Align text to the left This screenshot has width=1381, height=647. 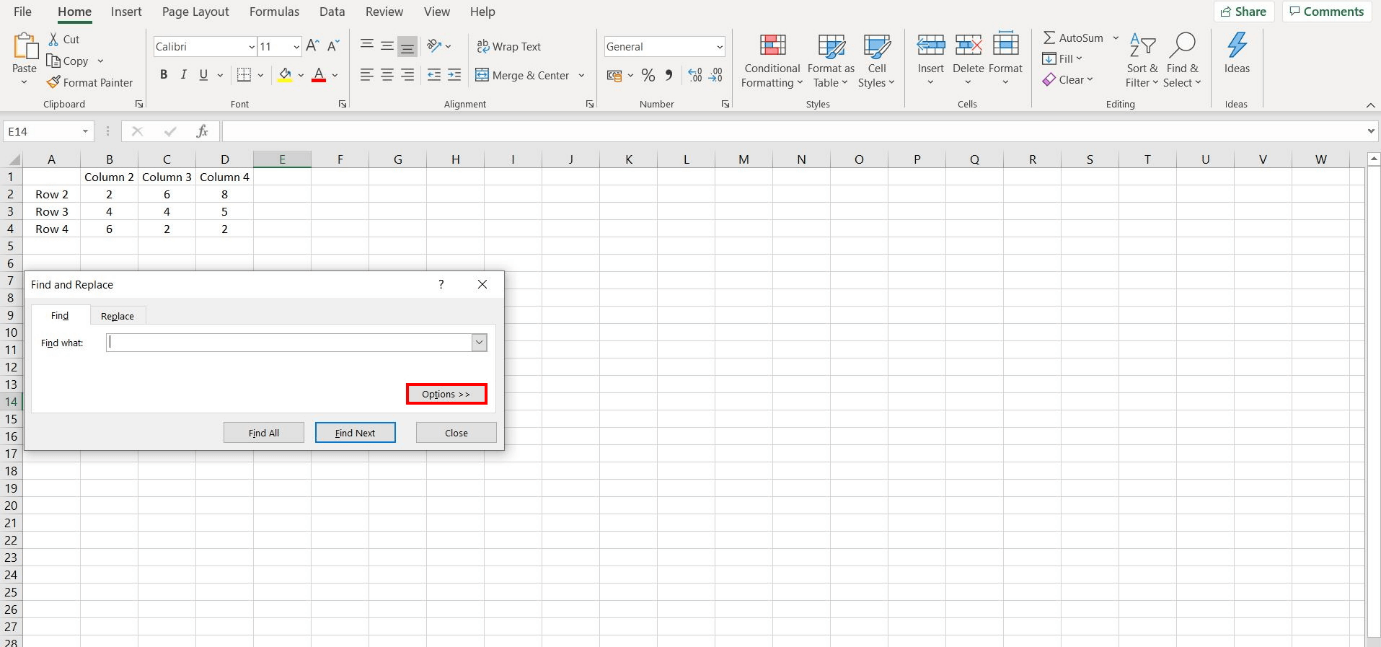click(x=367, y=75)
